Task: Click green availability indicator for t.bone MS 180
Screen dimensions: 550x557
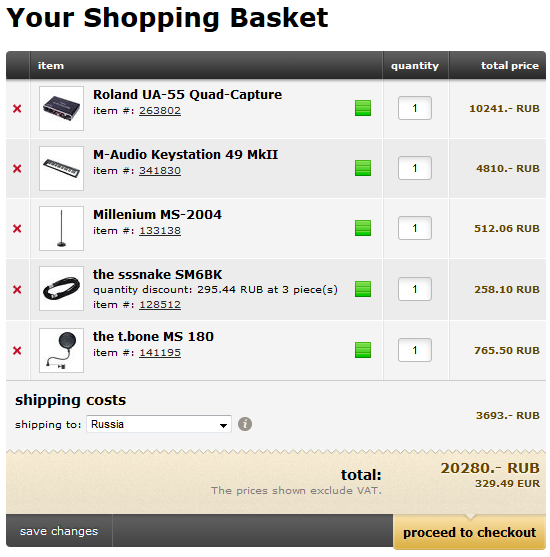Action: coord(363,350)
